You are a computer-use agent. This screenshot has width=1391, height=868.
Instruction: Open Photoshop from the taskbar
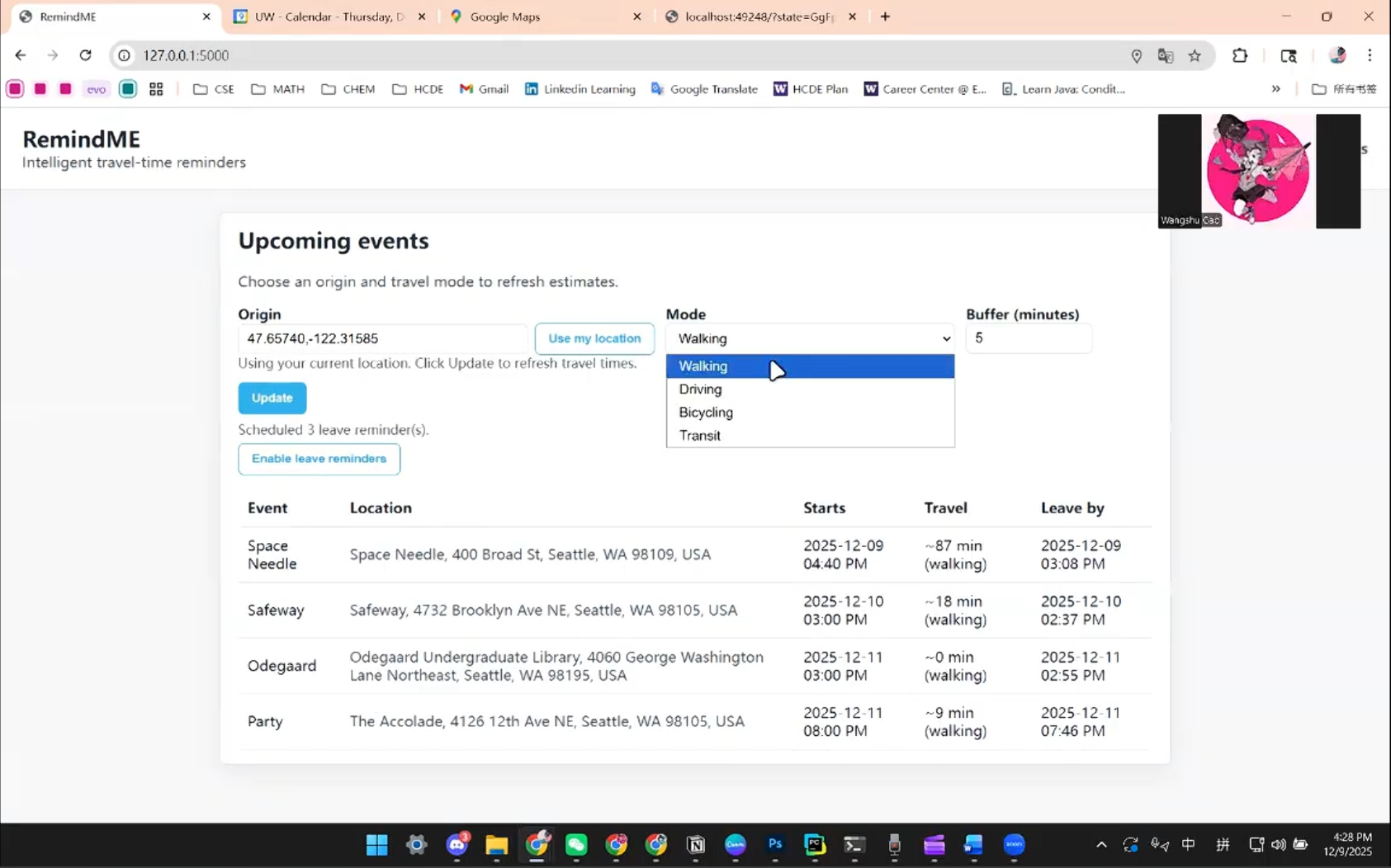click(775, 844)
